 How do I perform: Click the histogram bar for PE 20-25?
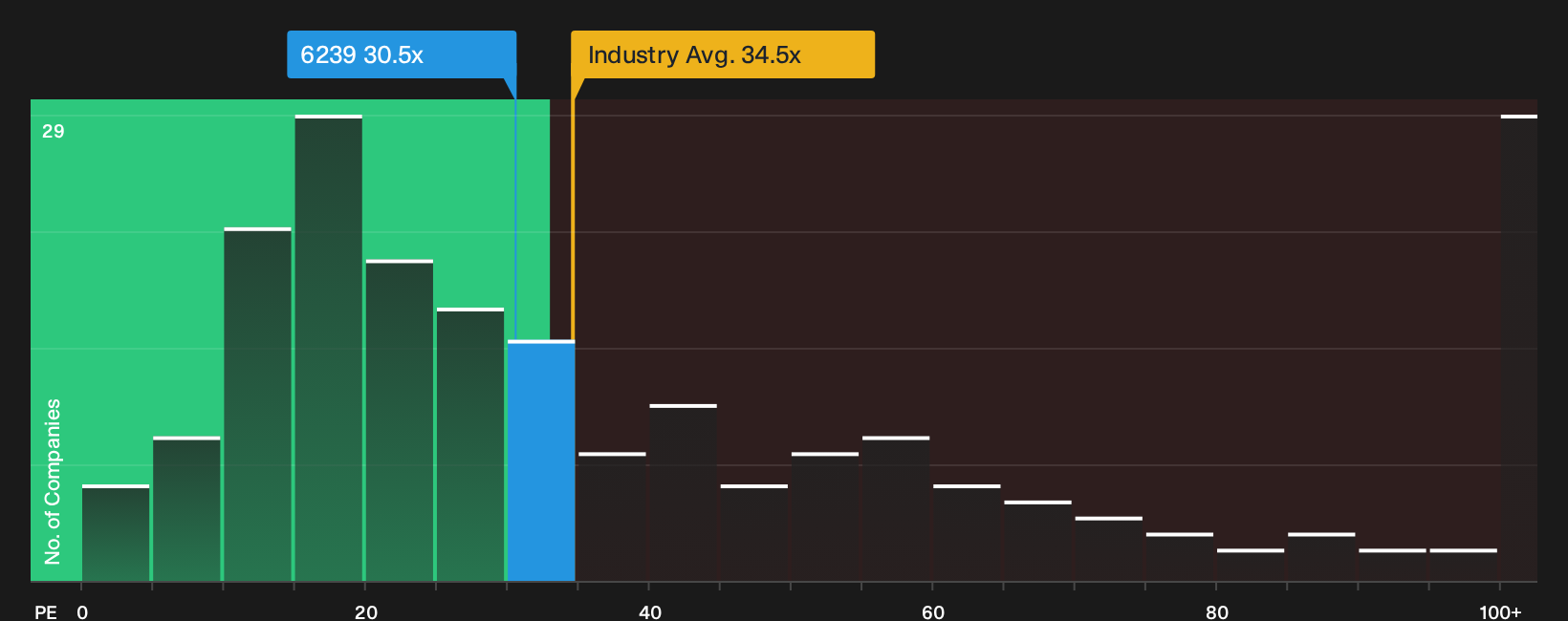coord(400,420)
